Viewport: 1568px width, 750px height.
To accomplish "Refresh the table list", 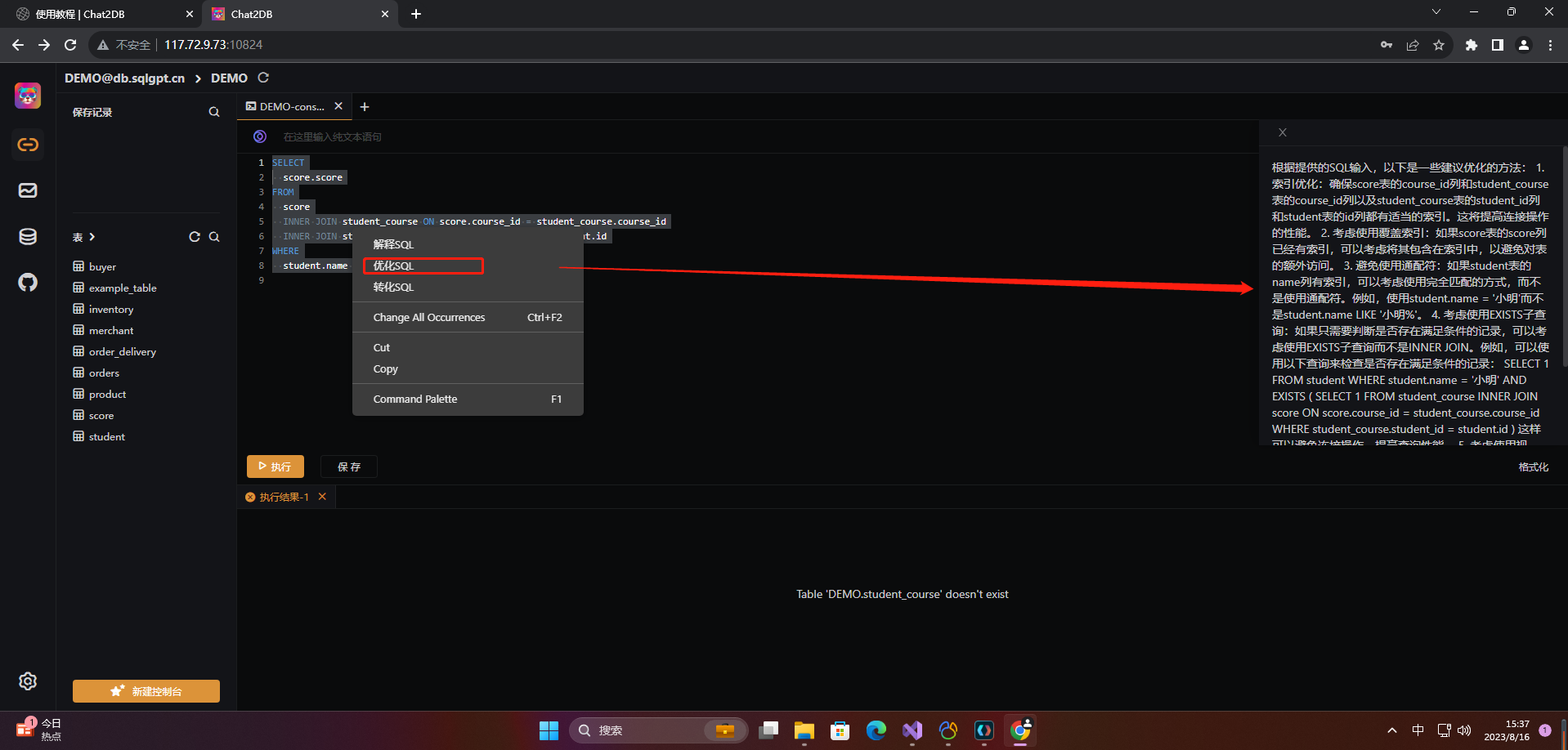I will pos(195,237).
